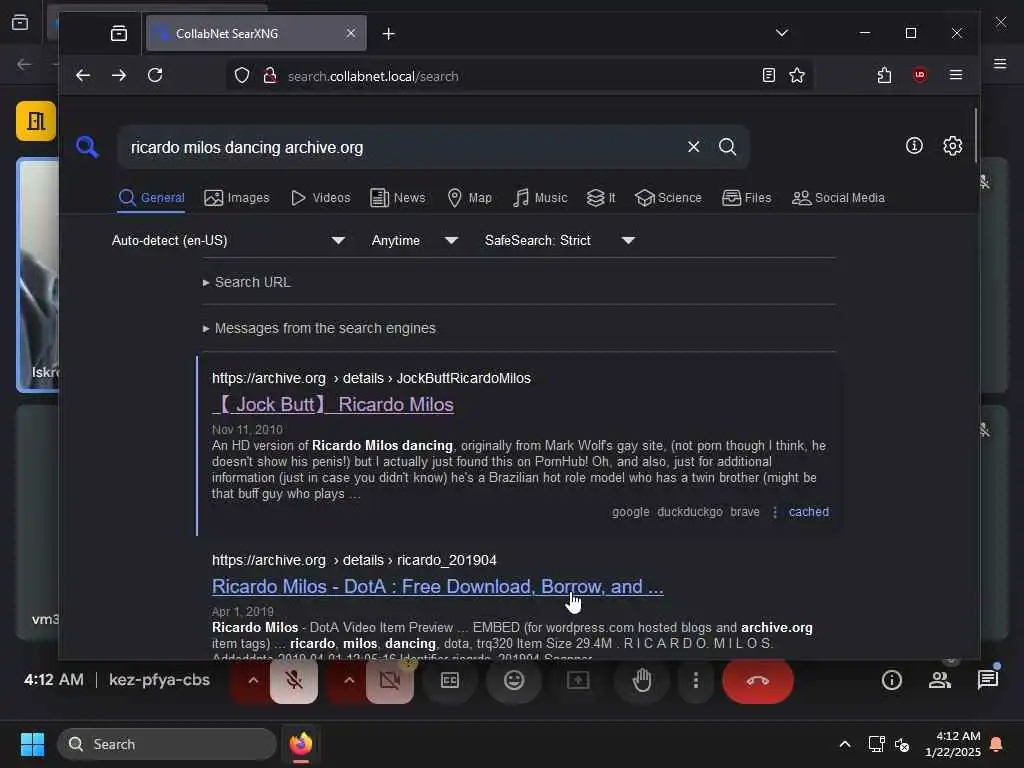Click the archive.org JockButtRicardoMilos URL
The image size is (1024, 768).
click(x=371, y=378)
